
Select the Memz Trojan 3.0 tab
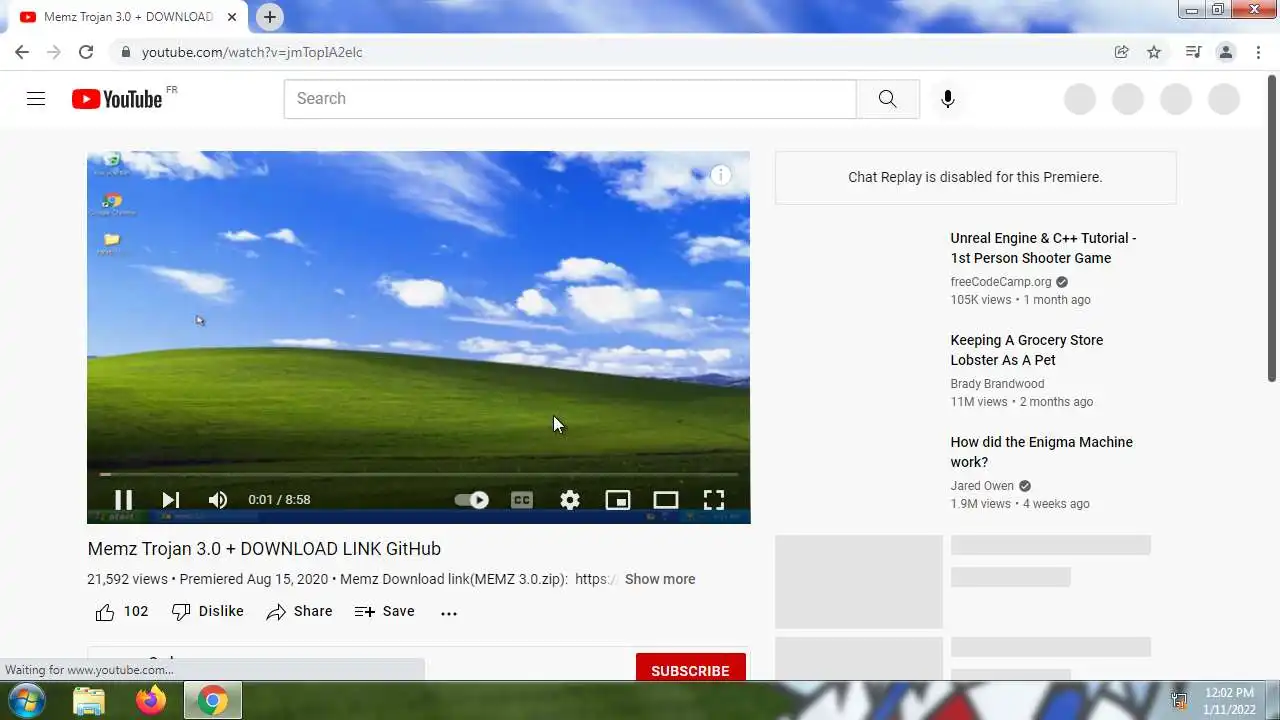128,17
